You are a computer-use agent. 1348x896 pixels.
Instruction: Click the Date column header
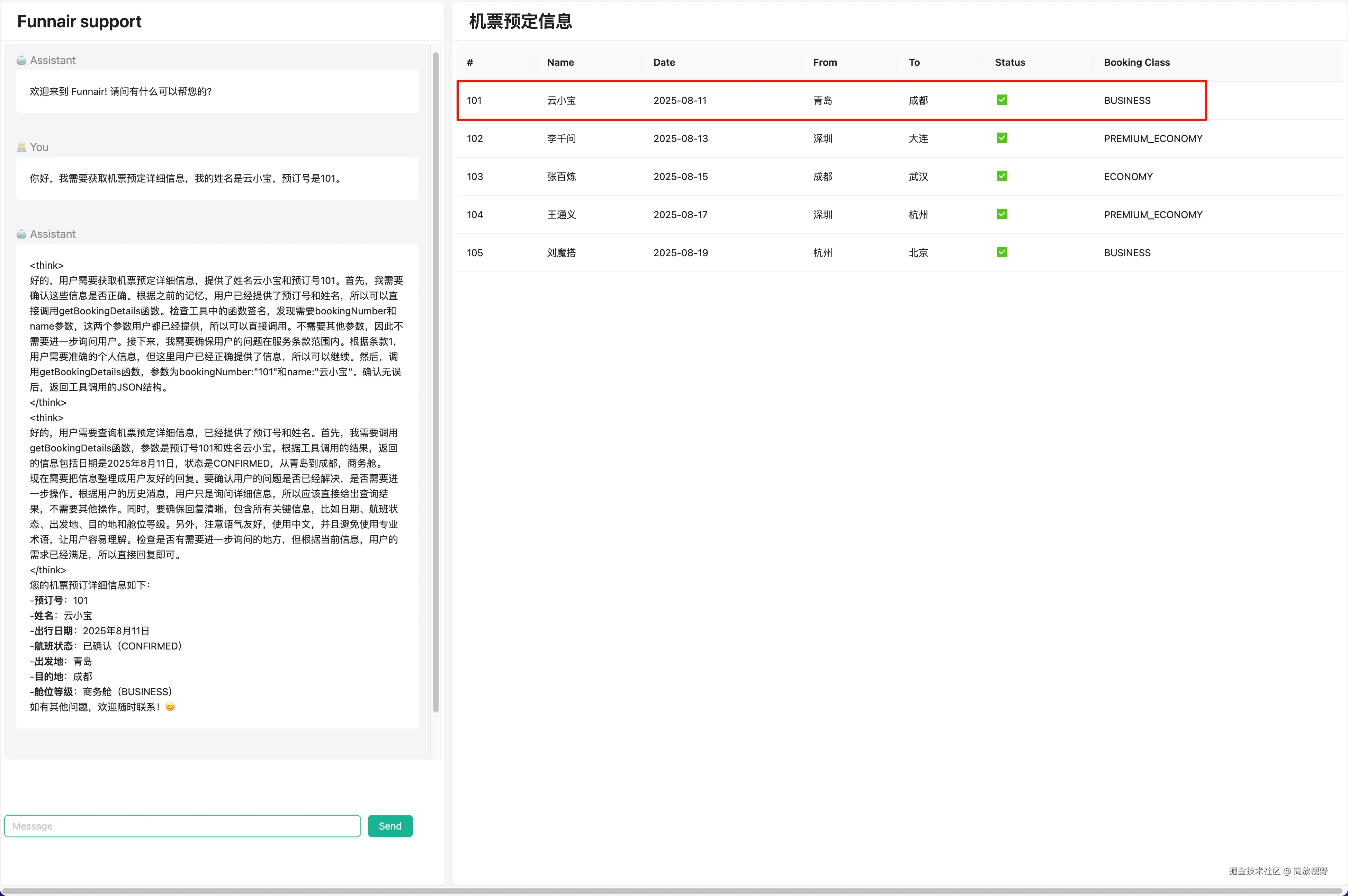coord(664,62)
